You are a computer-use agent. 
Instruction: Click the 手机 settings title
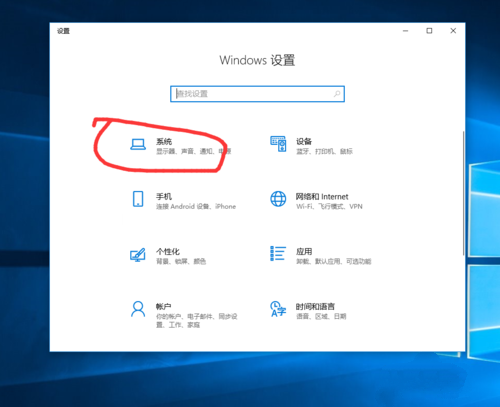tap(164, 197)
